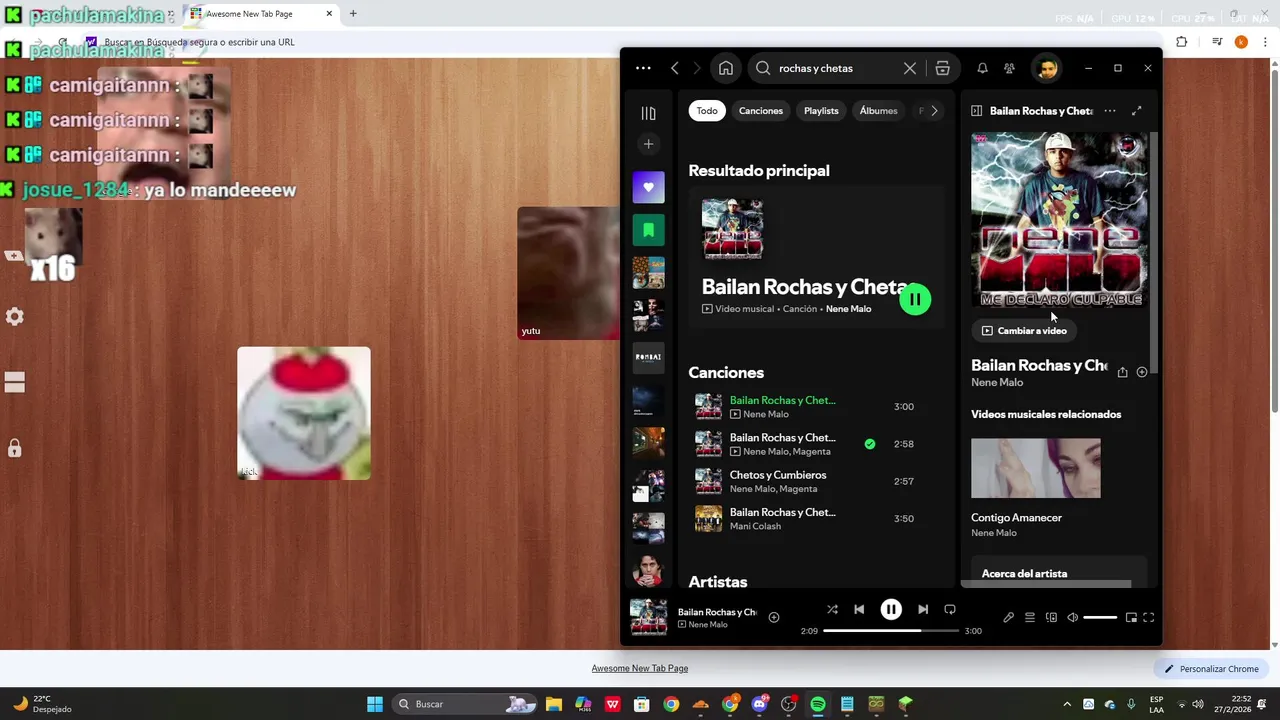Screen dimensions: 1280x720
Task: Open the miniplayer icon
Action: 1131,618
